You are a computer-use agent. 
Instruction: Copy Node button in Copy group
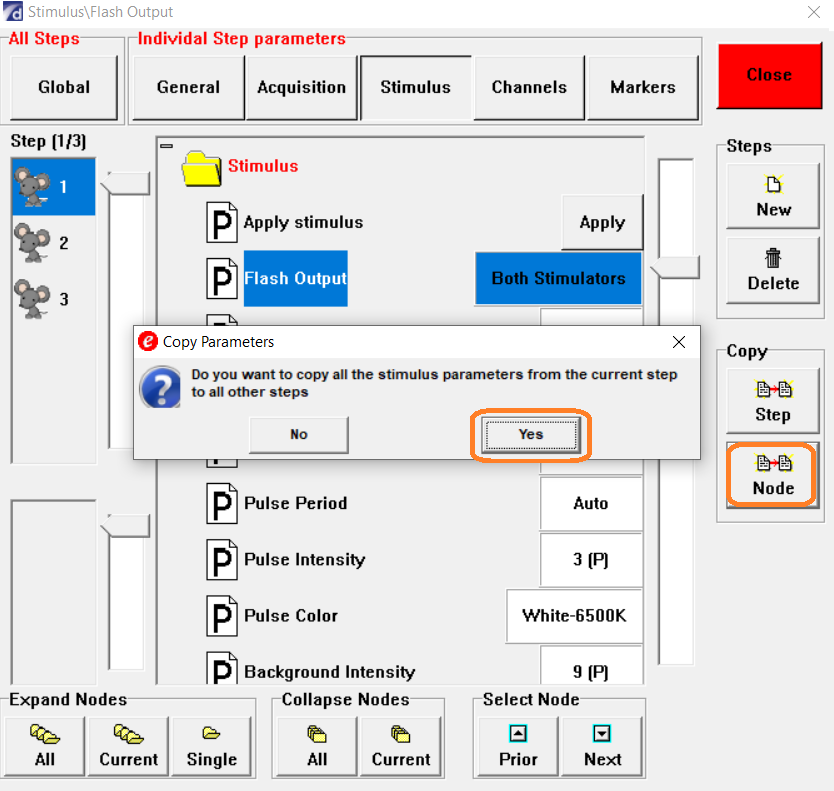click(773, 475)
